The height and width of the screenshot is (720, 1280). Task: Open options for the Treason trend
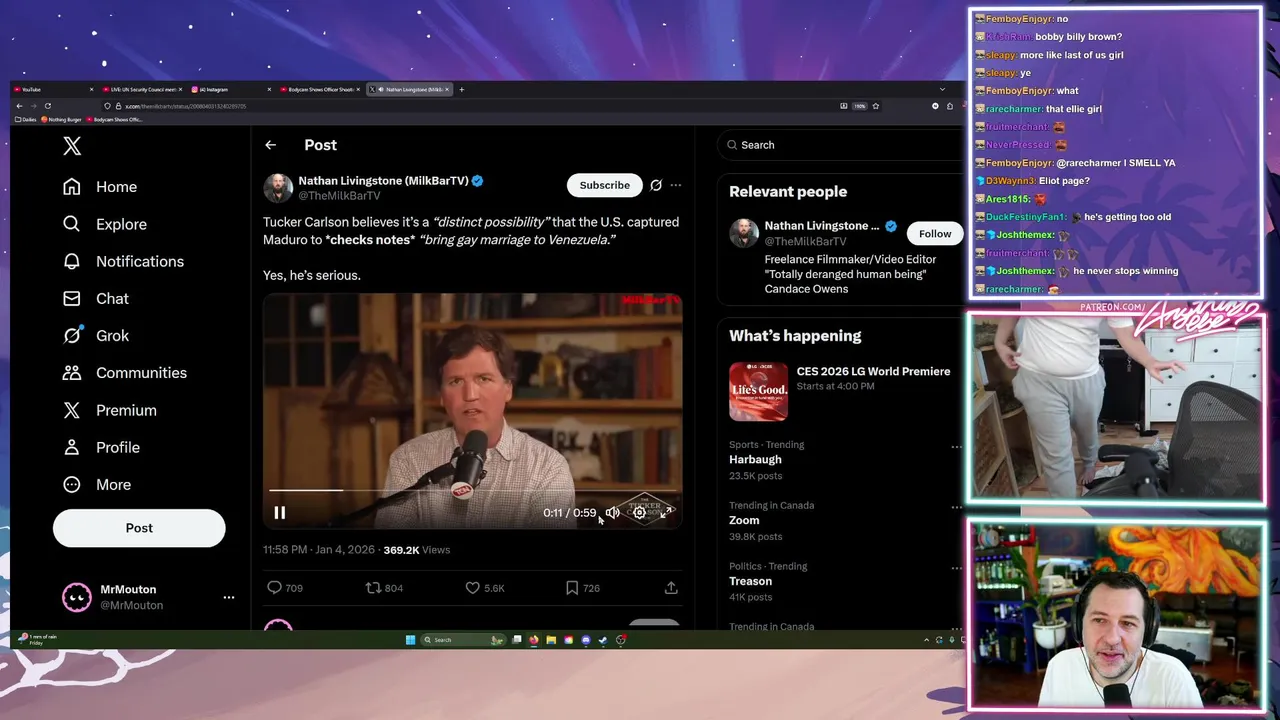tap(956, 569)
